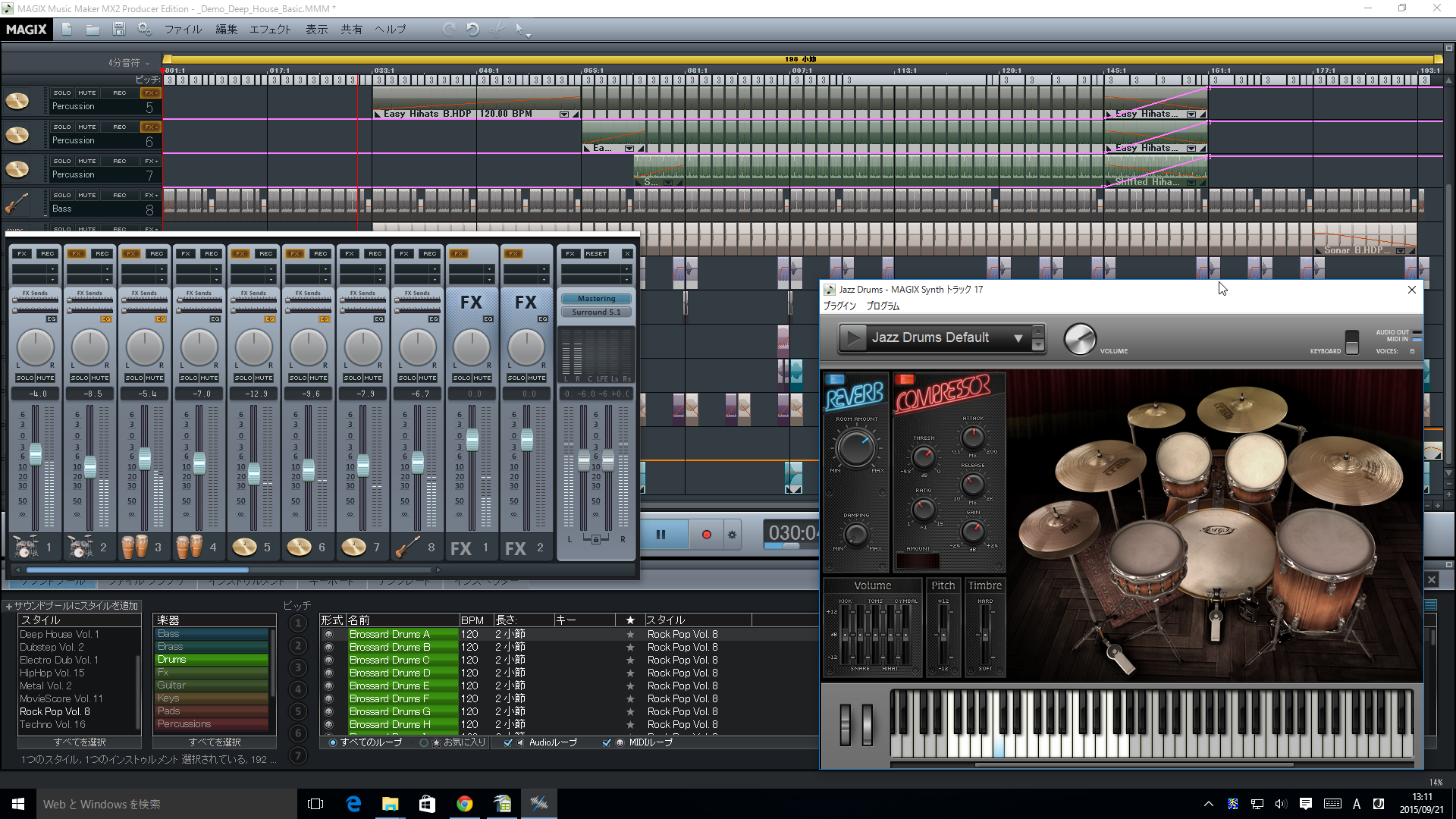Image resolution: width=1456 pixels, height=819 pixels.
Task: Click すべてを選択 under style list
Action: point(80,742)
